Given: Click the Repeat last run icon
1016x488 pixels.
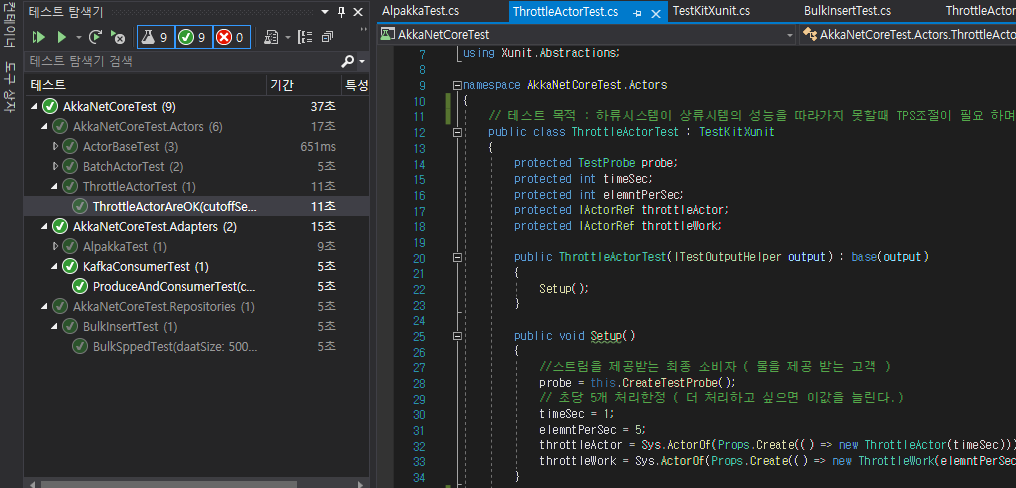Looking at the screenshot, I should pyautogui.click(x=96, y=37).
